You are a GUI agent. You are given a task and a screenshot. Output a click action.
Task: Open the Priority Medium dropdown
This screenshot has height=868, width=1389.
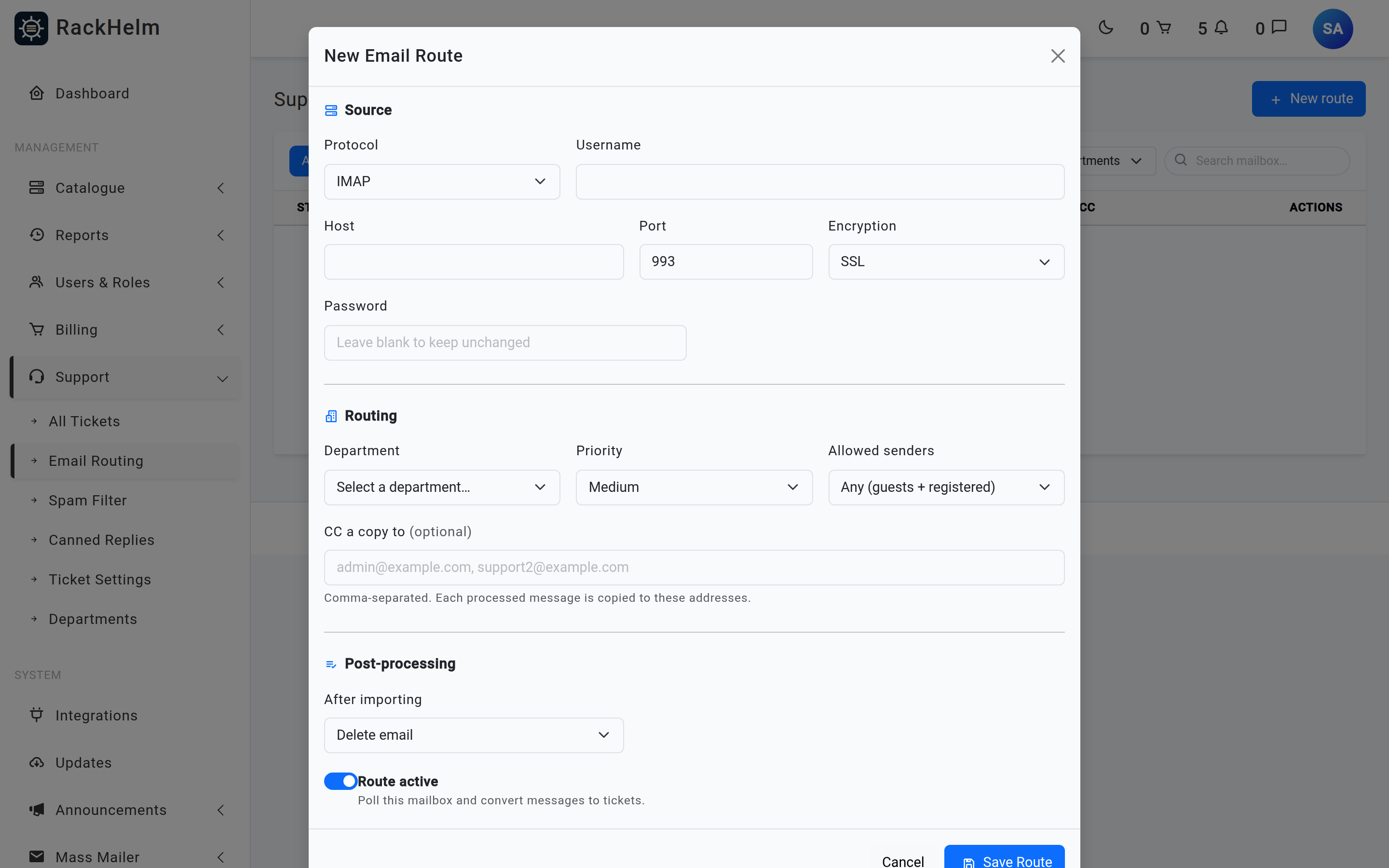[694, 488]
